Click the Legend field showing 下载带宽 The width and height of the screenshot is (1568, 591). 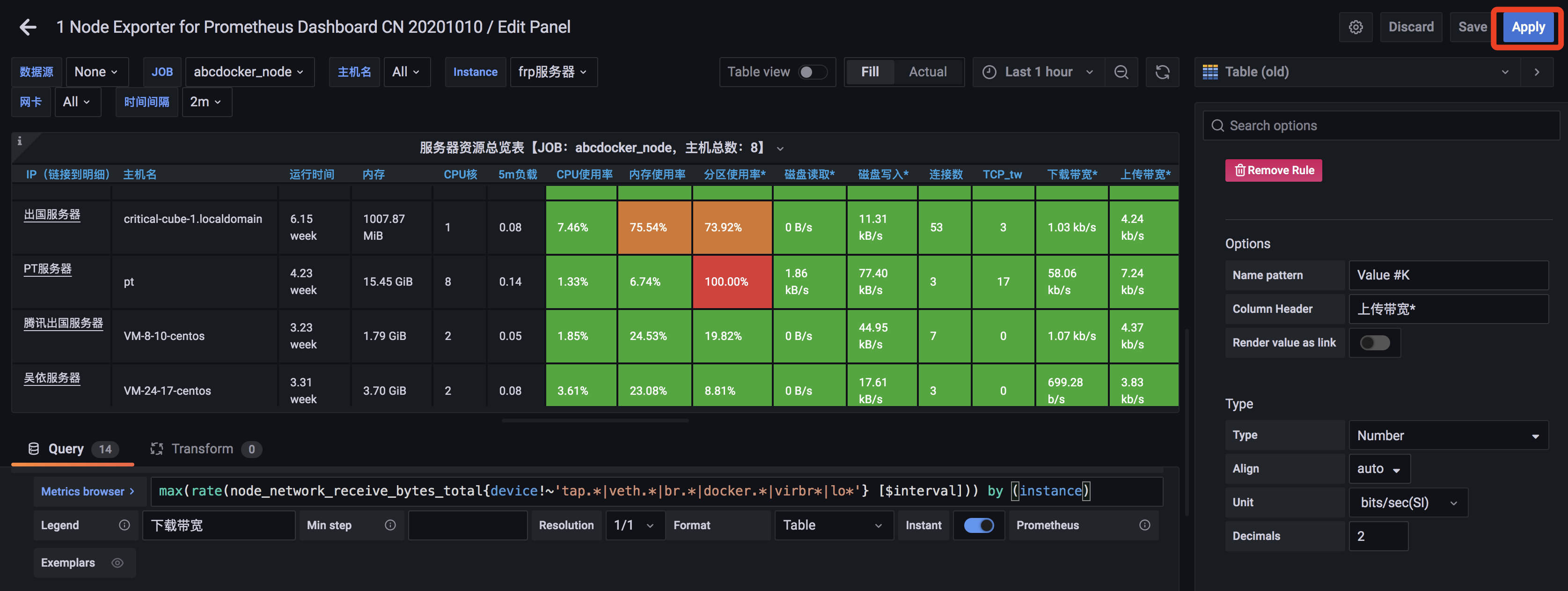coord(219,525)
